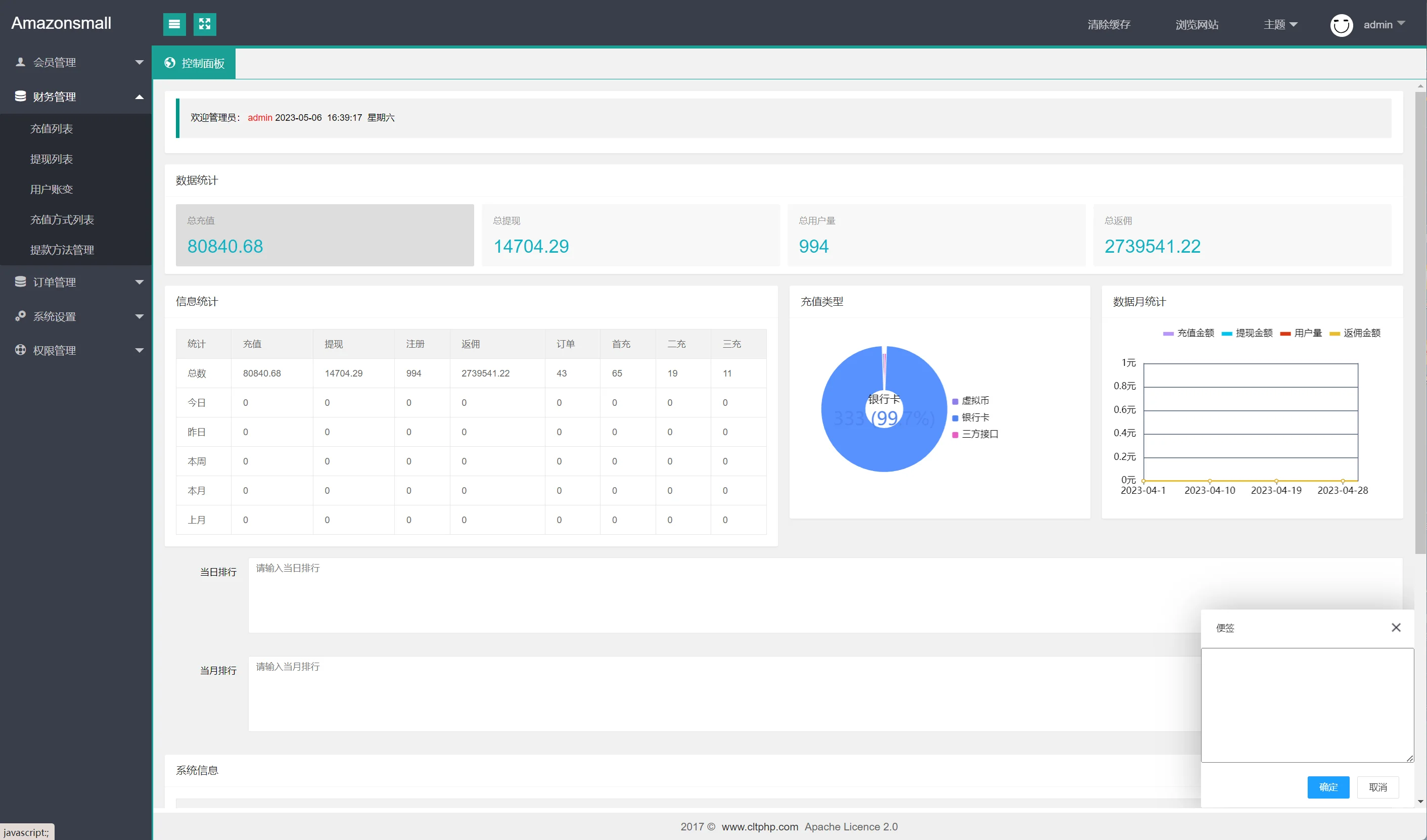
Task: Close the 便签 note popup
Action: (x=1396, y=627)
